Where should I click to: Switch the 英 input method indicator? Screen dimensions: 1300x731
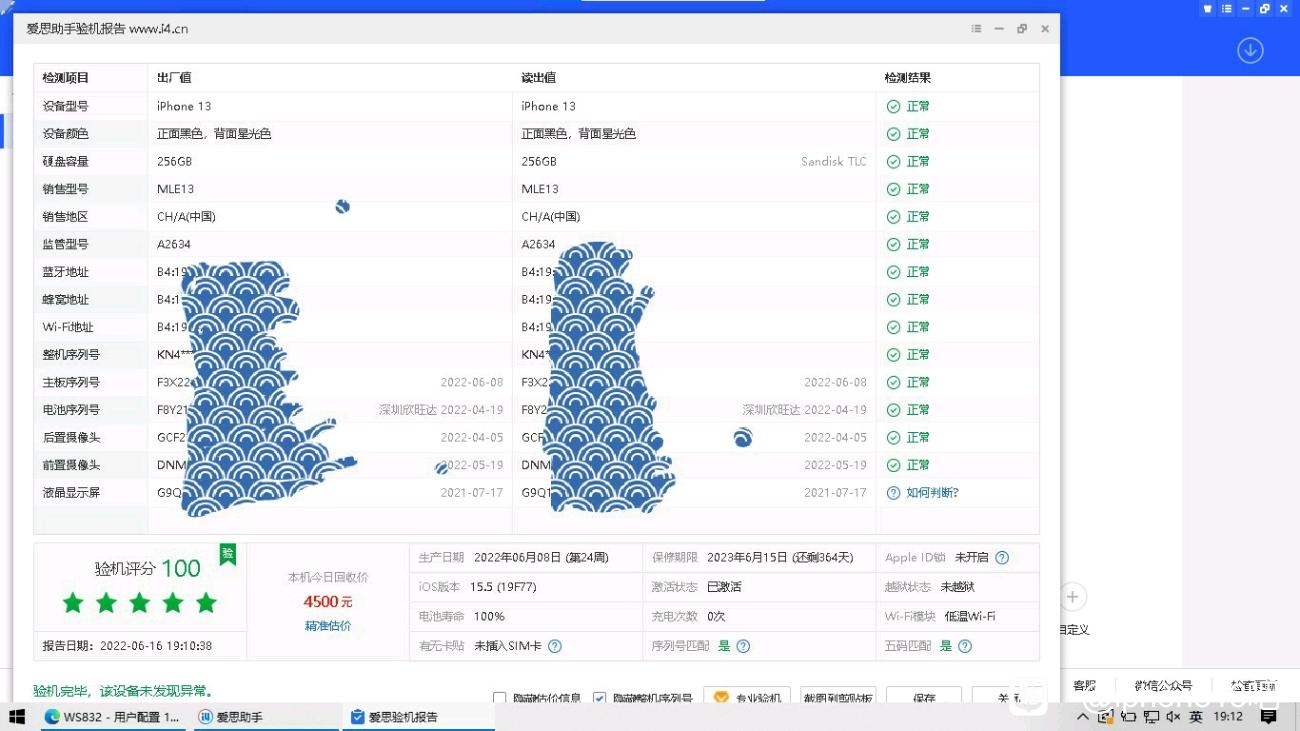pyautogui.click(x=1197, y=717)
